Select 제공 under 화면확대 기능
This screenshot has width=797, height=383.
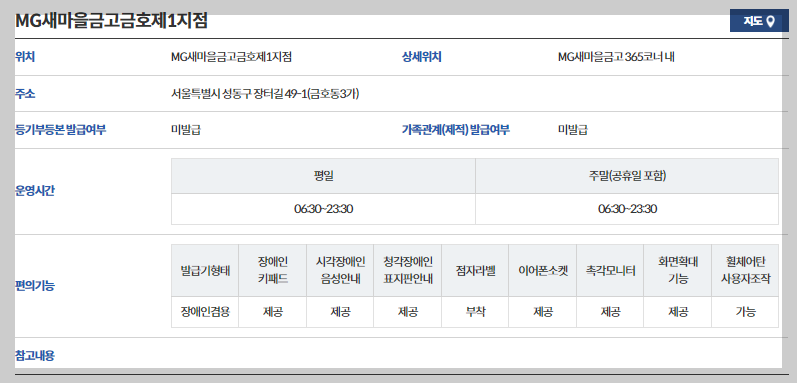pyautogui.click(x=678, y=312)
